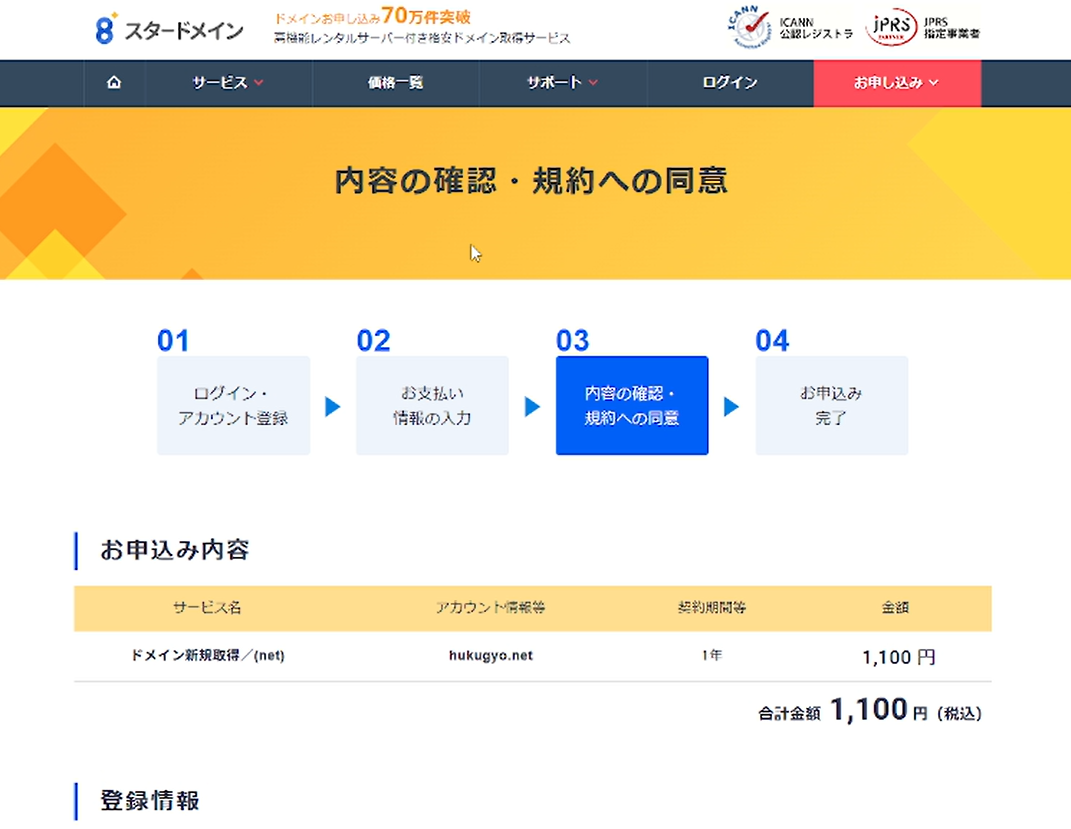Image resolution: width=1071 pixels, height=829 pixels.
Task: Click the ICANN accredited registrar badge
Action: coord(790,27)
